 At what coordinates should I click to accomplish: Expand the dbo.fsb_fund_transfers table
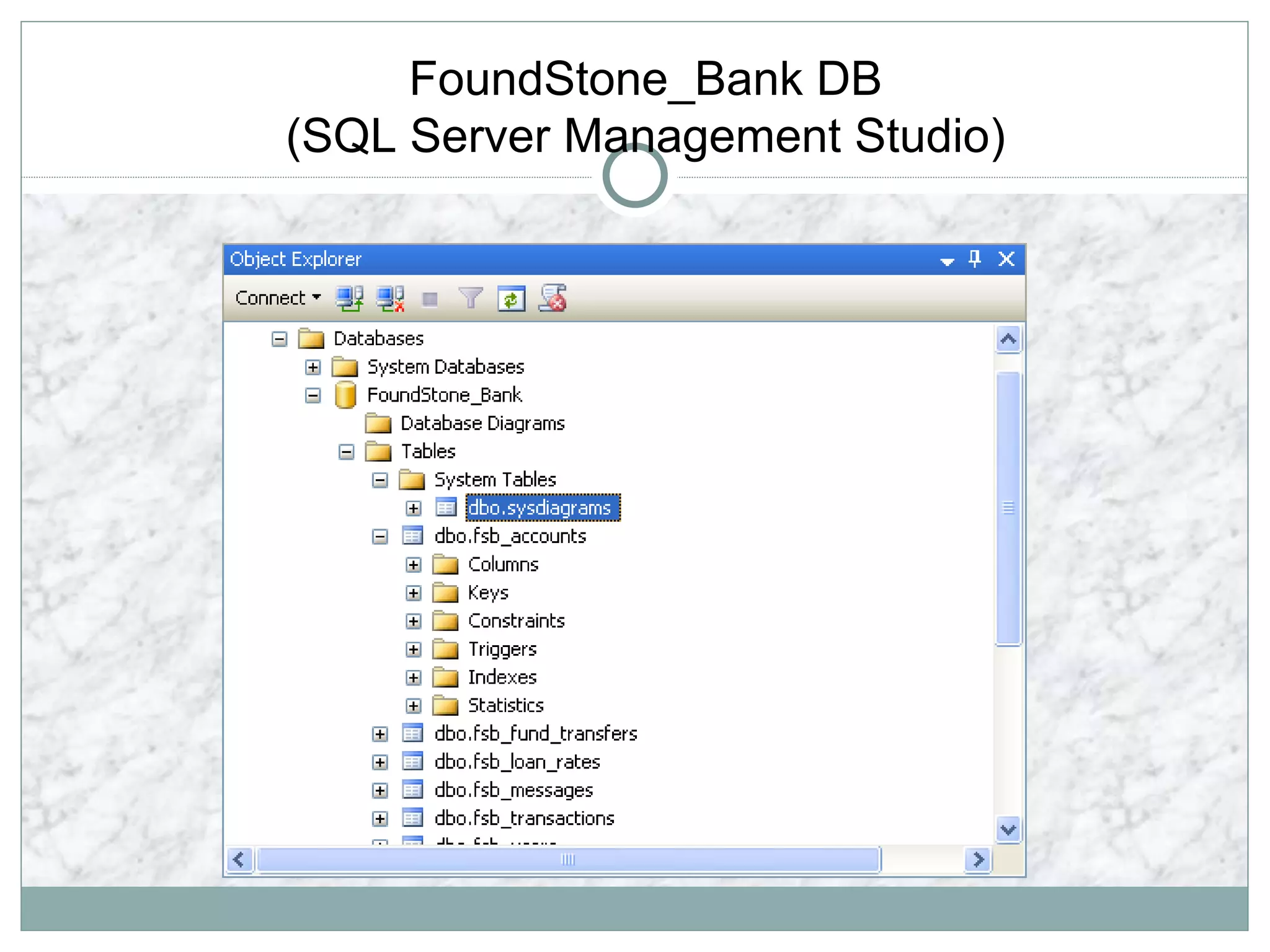click(380, 734)
